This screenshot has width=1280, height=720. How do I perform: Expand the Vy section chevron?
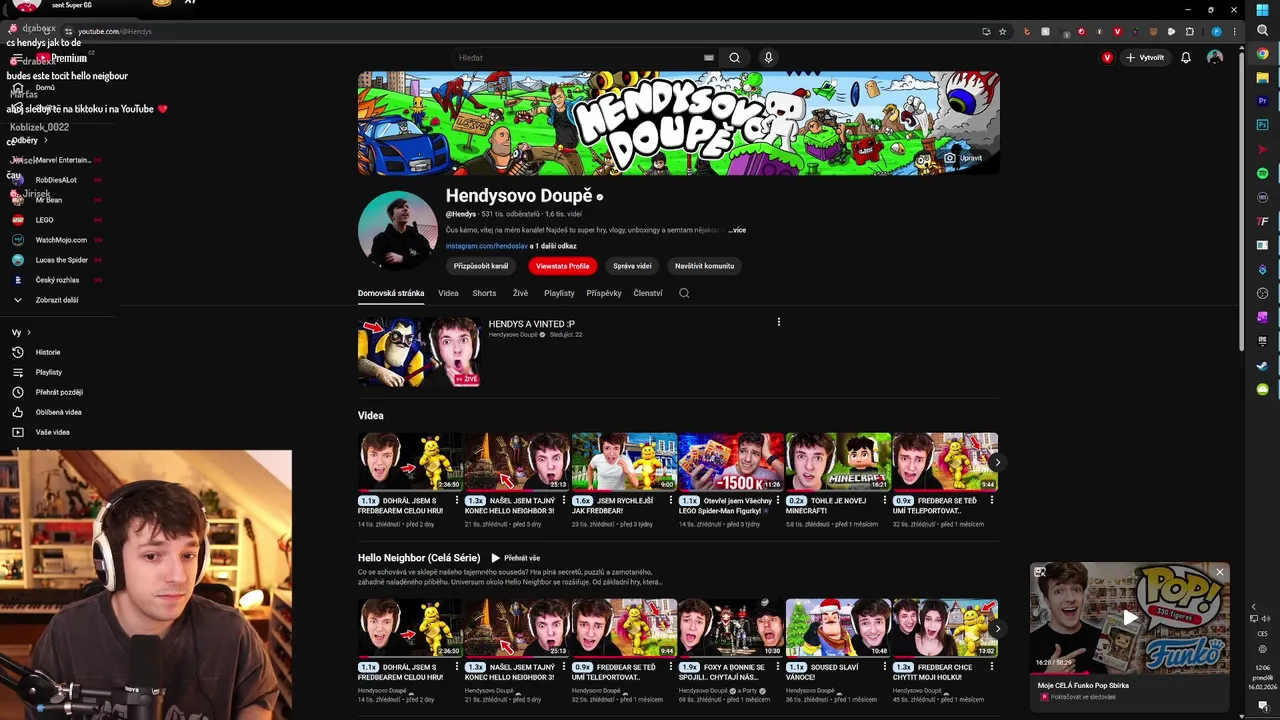point(29,332)
